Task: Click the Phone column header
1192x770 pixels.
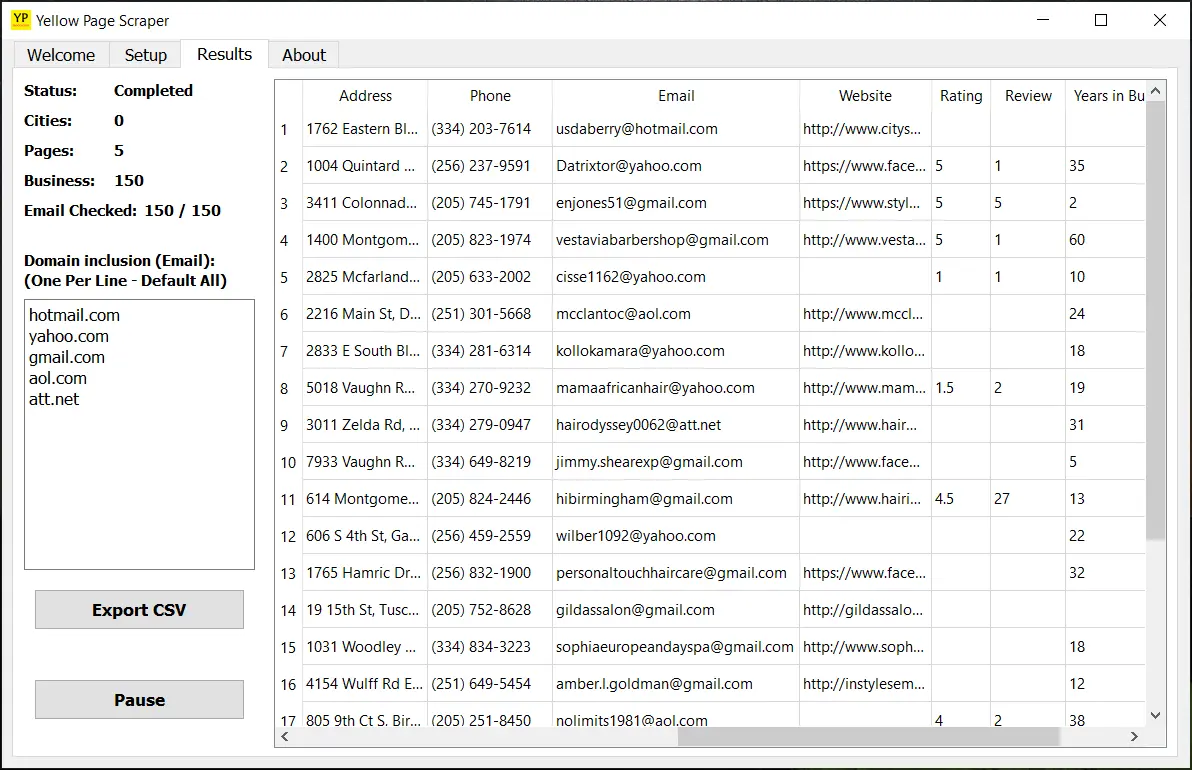Action: pos(490,96)
